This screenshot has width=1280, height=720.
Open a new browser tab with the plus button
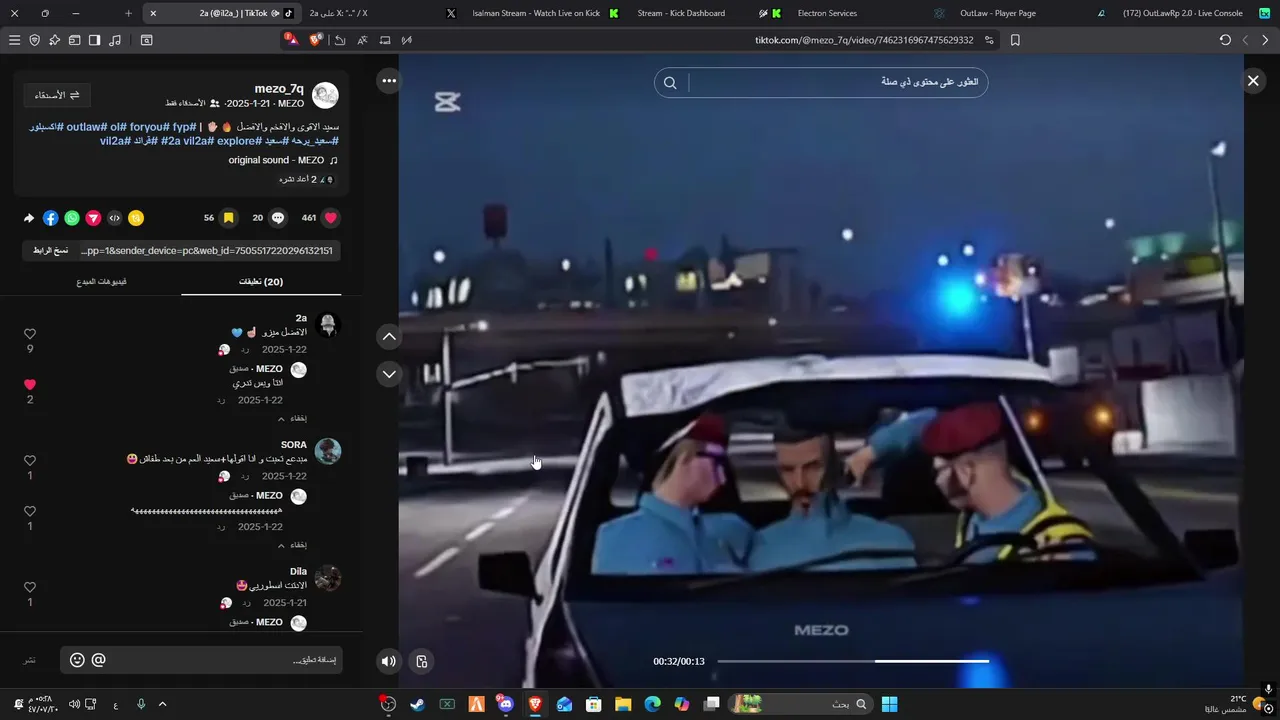coord(128,13)
